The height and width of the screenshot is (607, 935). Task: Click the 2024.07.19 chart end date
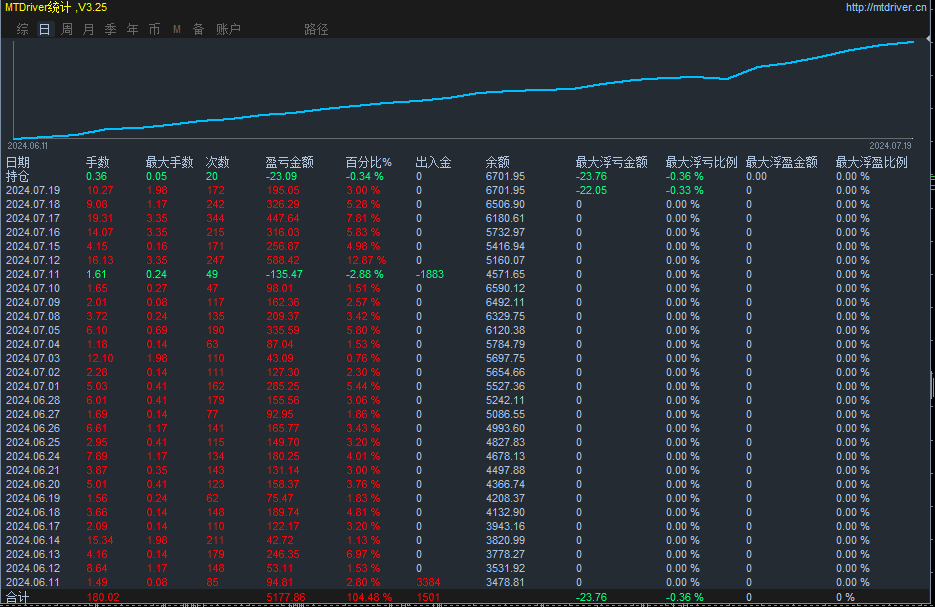[890, 145]
